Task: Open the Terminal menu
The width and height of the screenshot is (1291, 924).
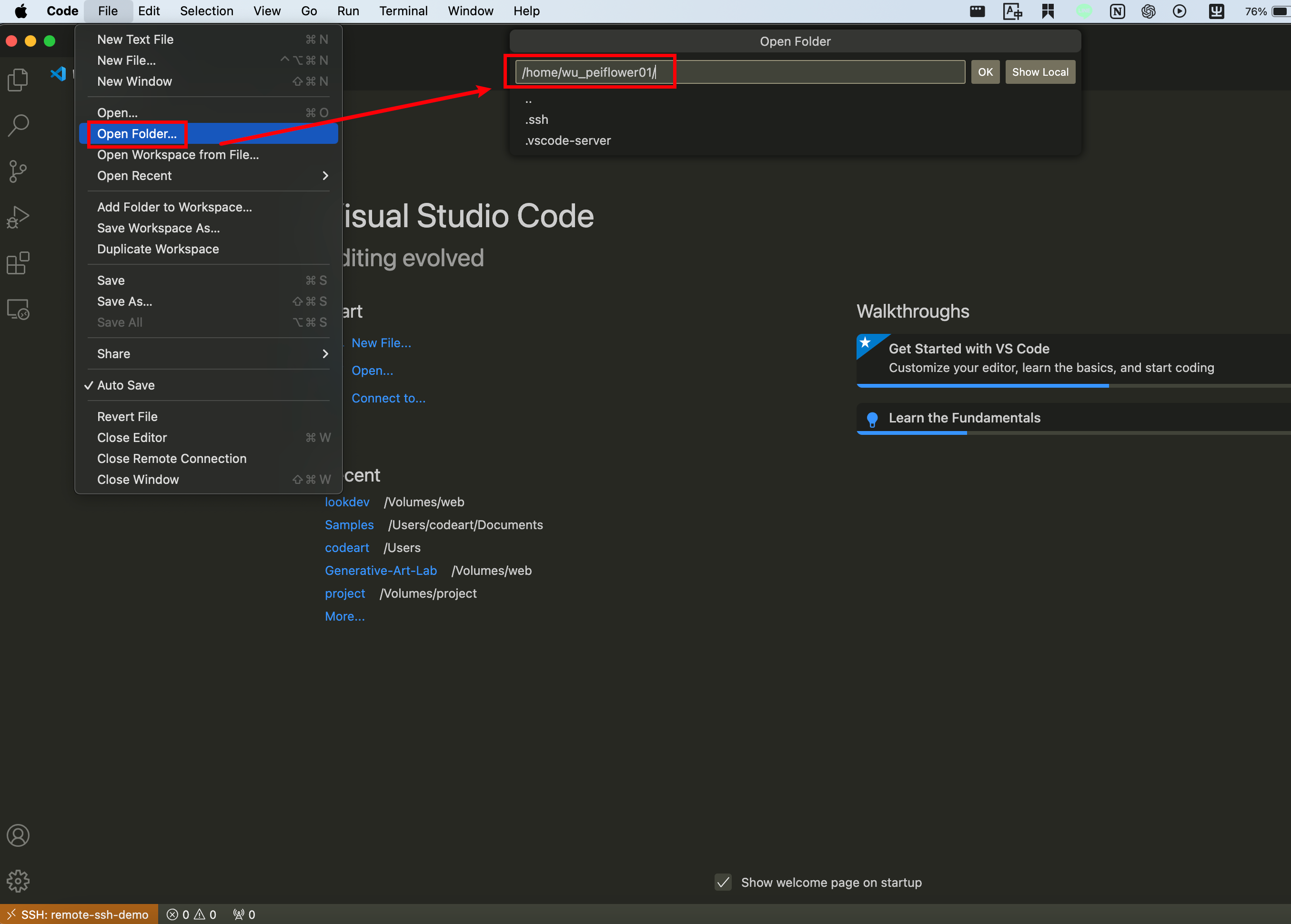Action: (403, 11)
